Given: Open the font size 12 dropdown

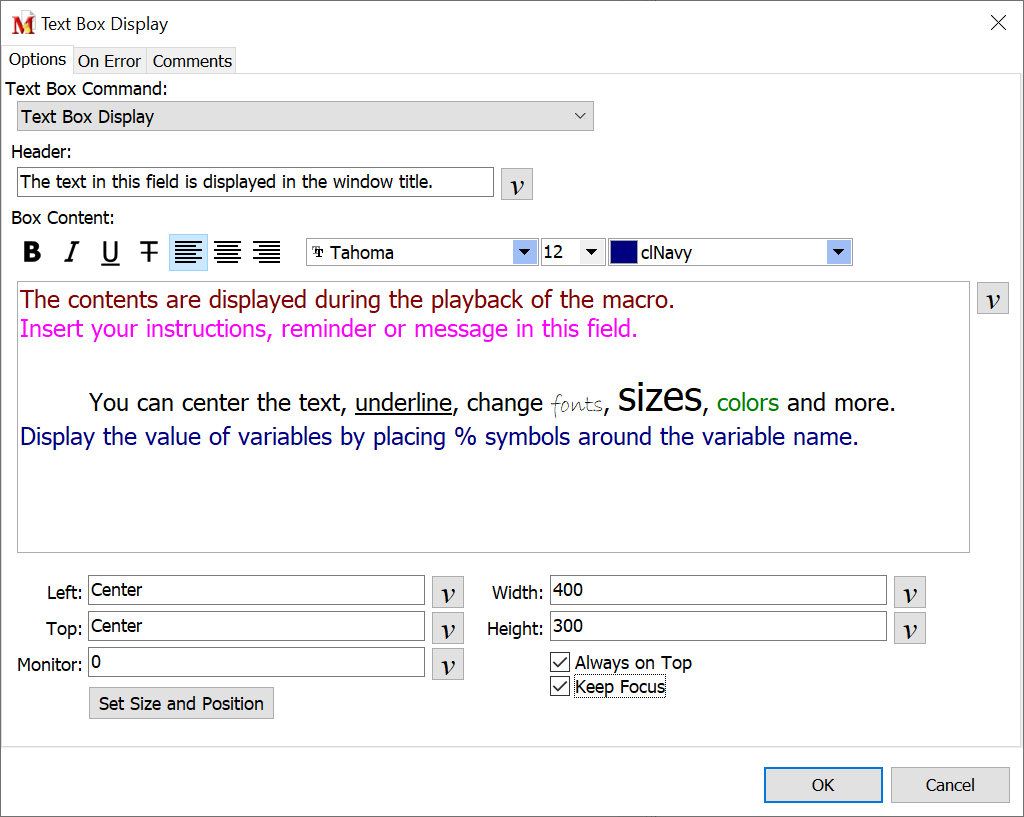Looking at the screenshot, I should click(x=591, y=253).
